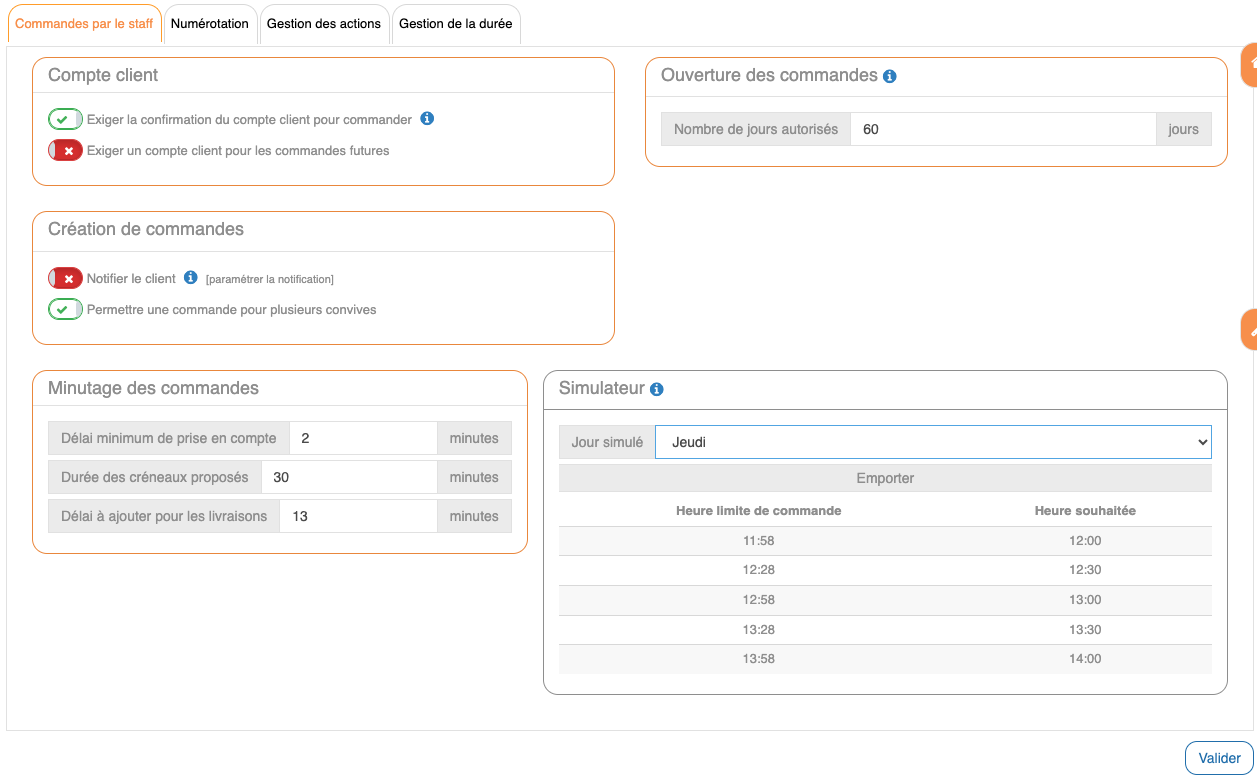
Task: Click the Simulateur info icon
Action: (x=656, y=389)
